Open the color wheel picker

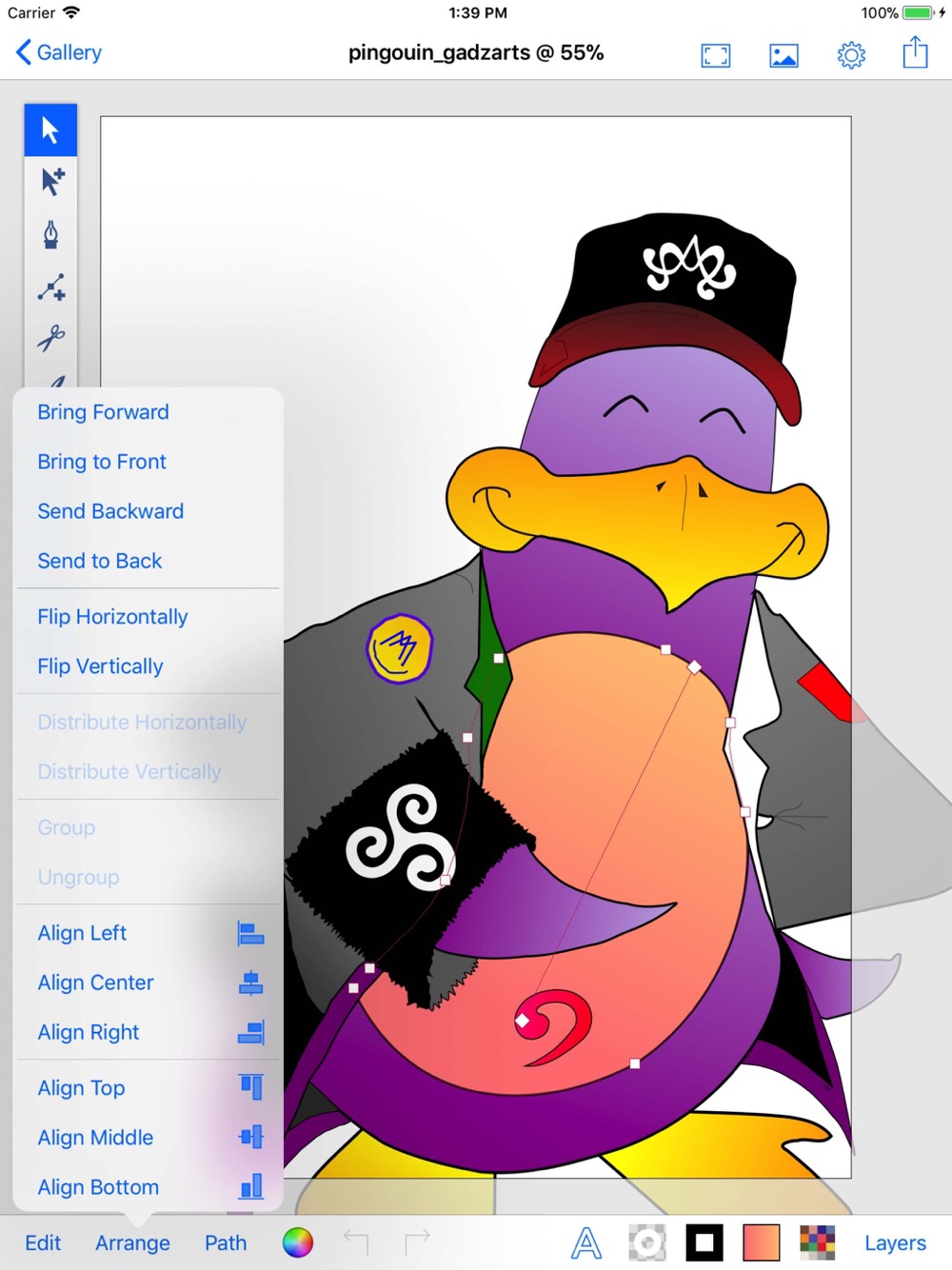point(298,1242)
